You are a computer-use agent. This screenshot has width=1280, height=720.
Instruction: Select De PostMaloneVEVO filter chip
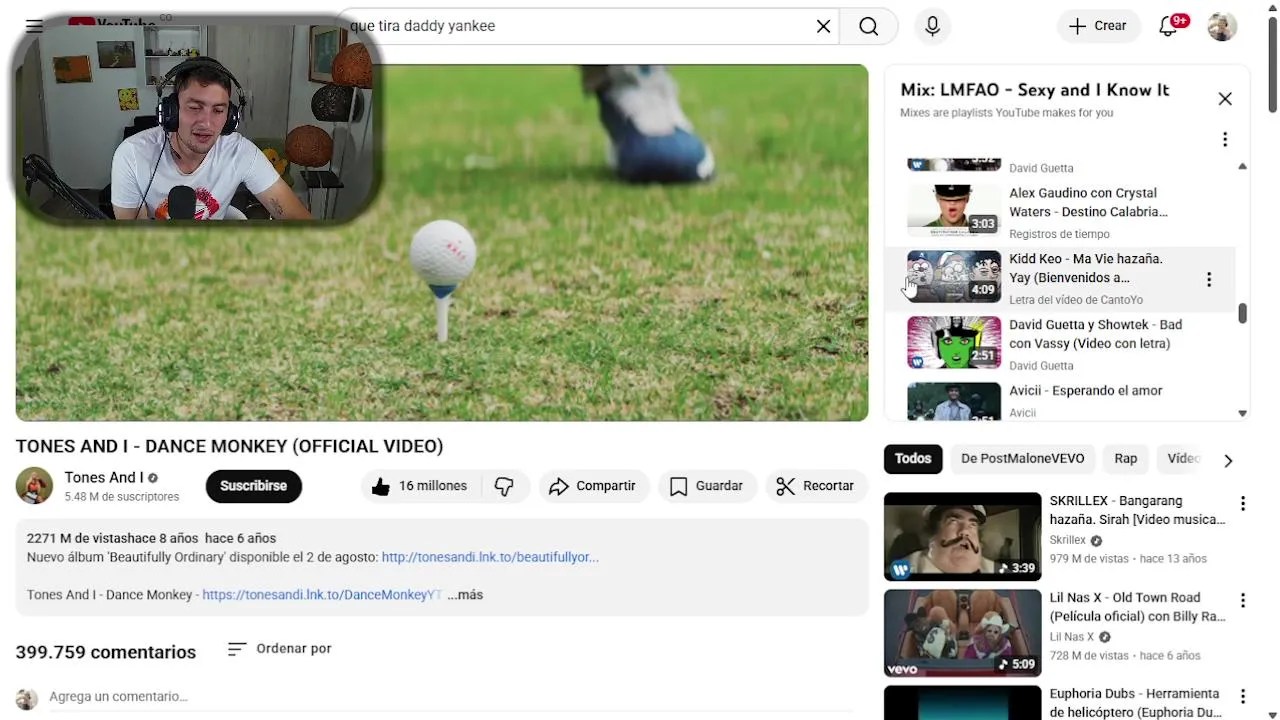pos(1022,459)
